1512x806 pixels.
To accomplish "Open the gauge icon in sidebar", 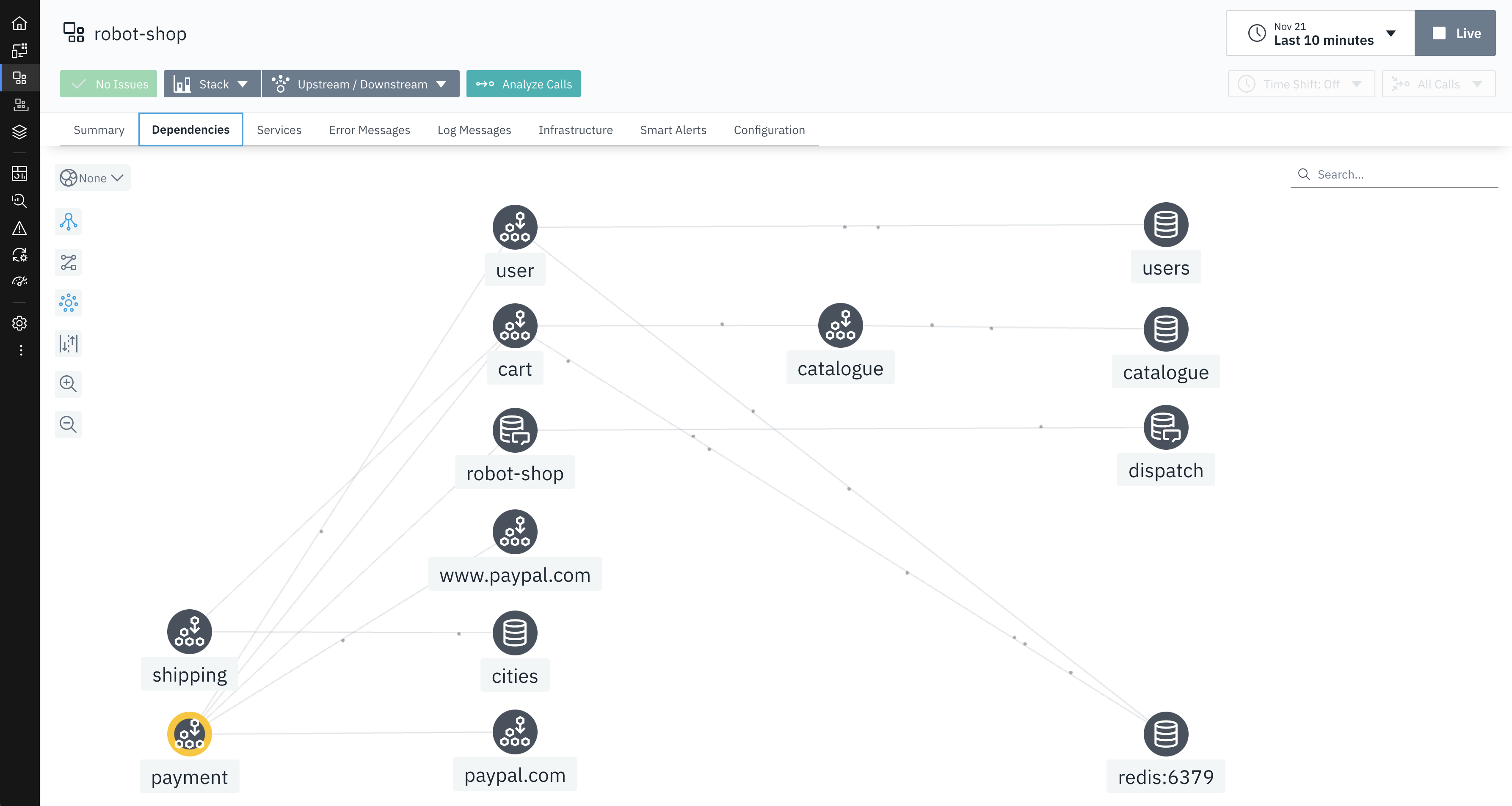I will click(x=19, y=282).
